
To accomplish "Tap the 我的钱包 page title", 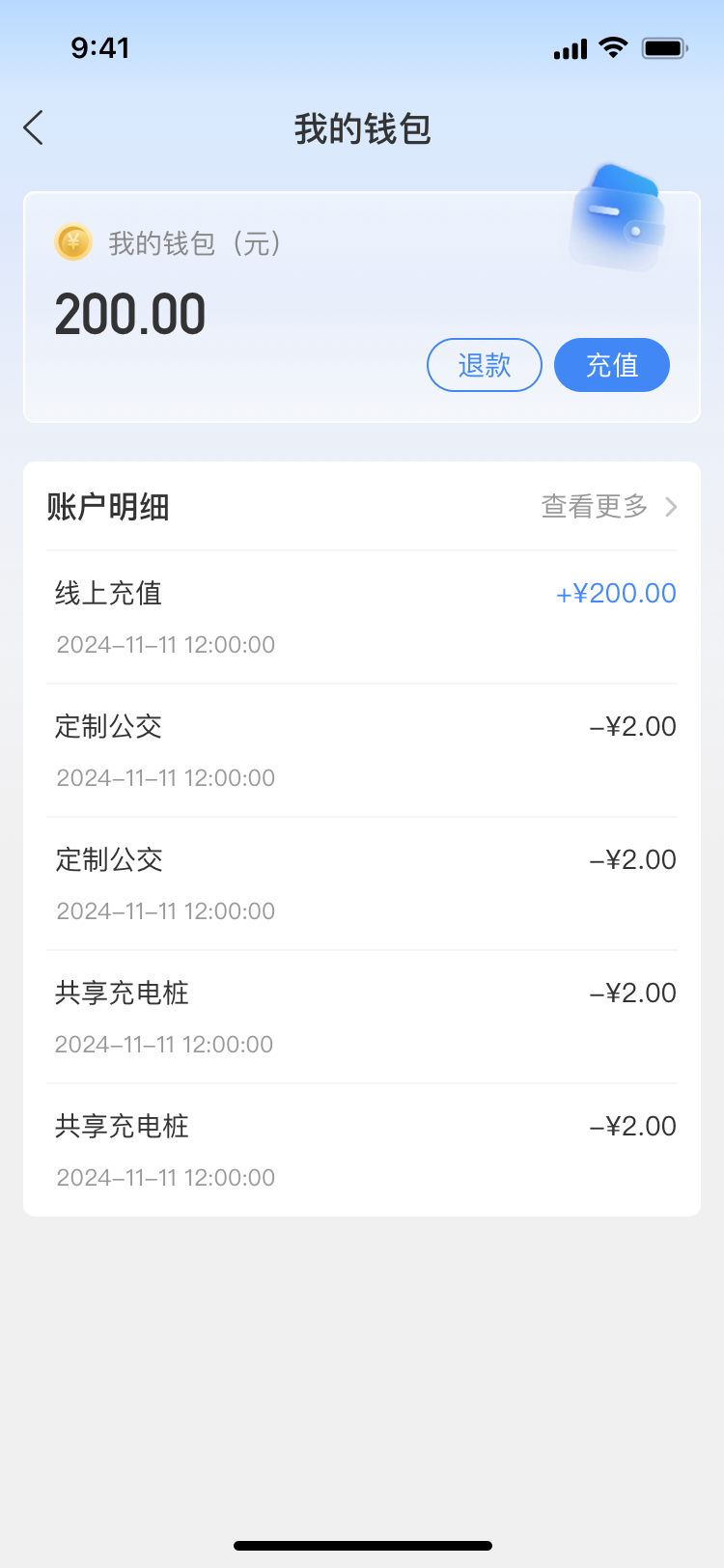I will pyautogui.click(x=362, y=128).
